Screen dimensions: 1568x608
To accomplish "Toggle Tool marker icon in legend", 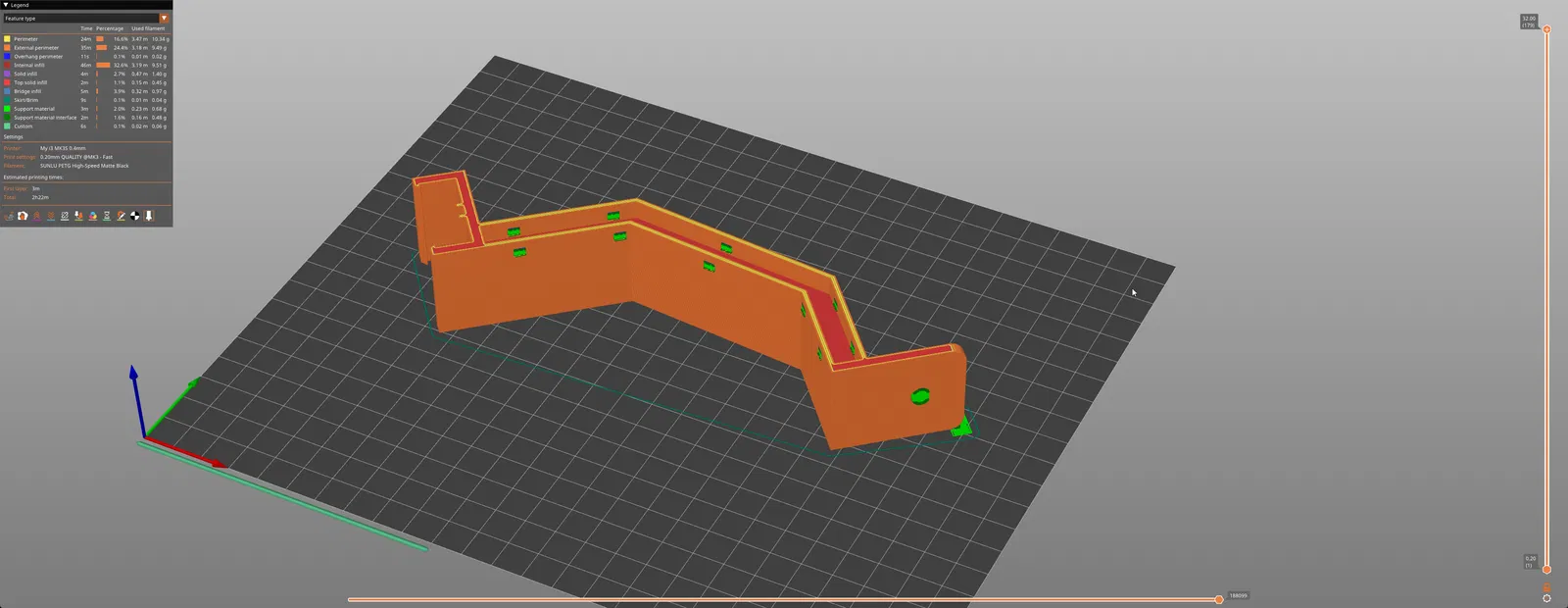I will (x=149, y=216).
